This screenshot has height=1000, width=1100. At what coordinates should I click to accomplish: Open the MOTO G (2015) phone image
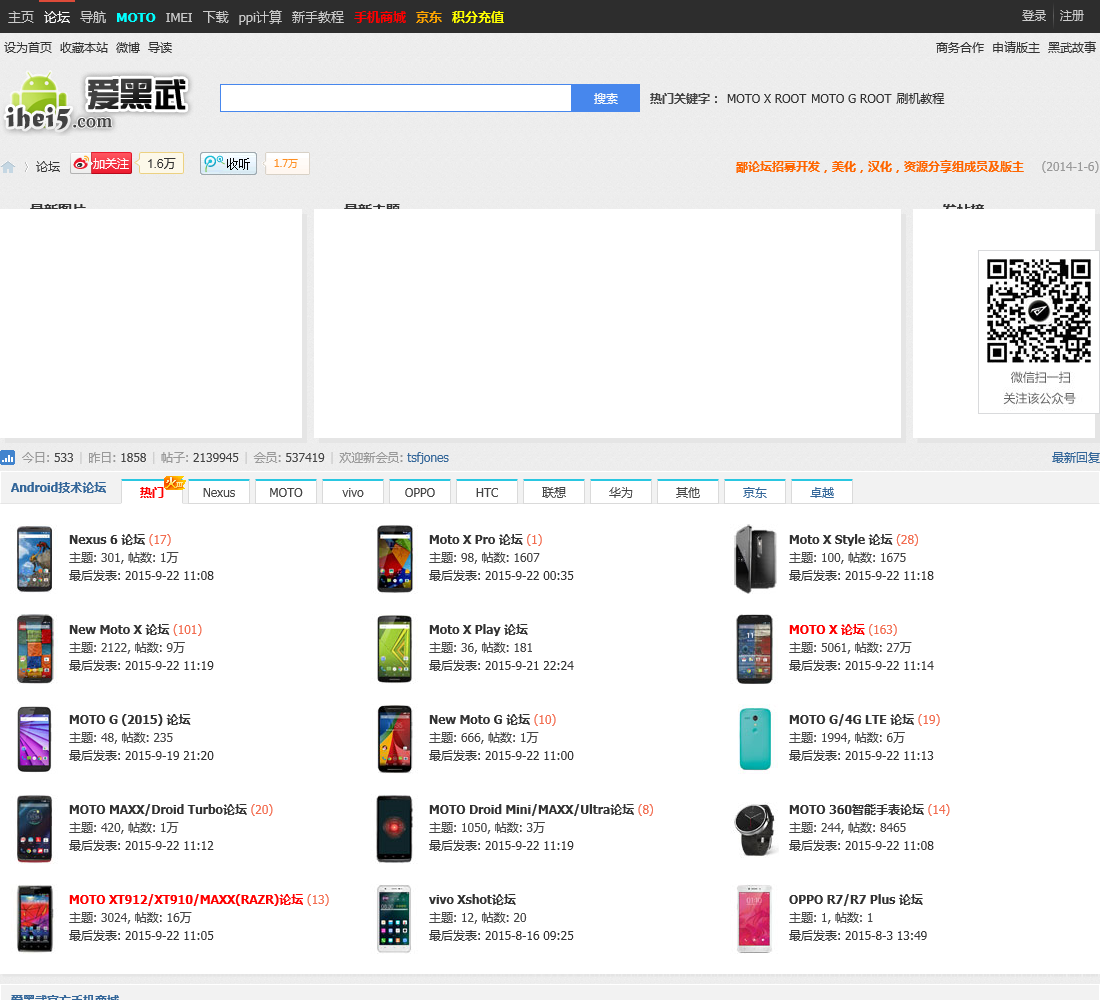coord(34,739)
